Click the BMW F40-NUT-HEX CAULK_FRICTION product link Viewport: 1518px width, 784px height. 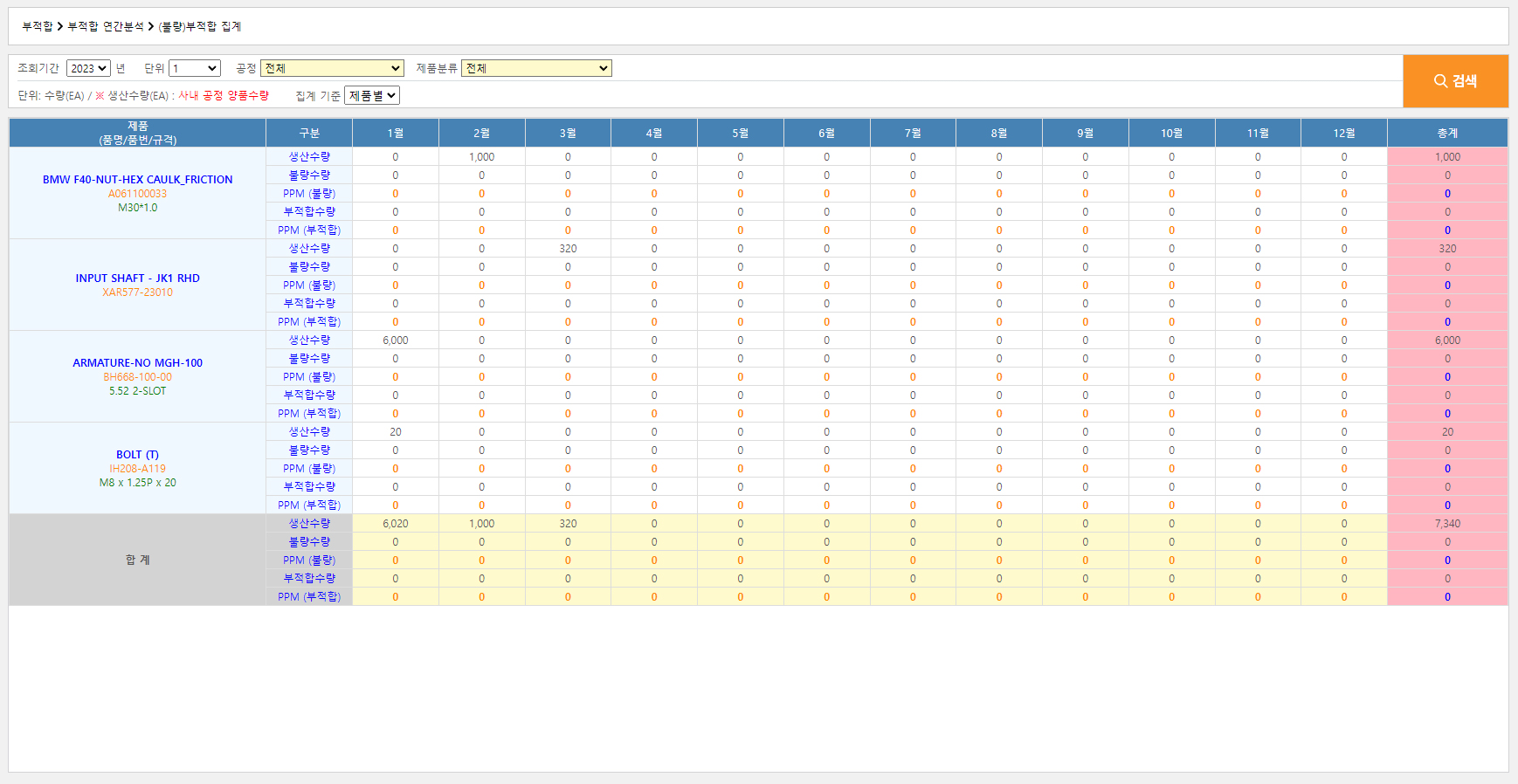(x=138, y=179)
